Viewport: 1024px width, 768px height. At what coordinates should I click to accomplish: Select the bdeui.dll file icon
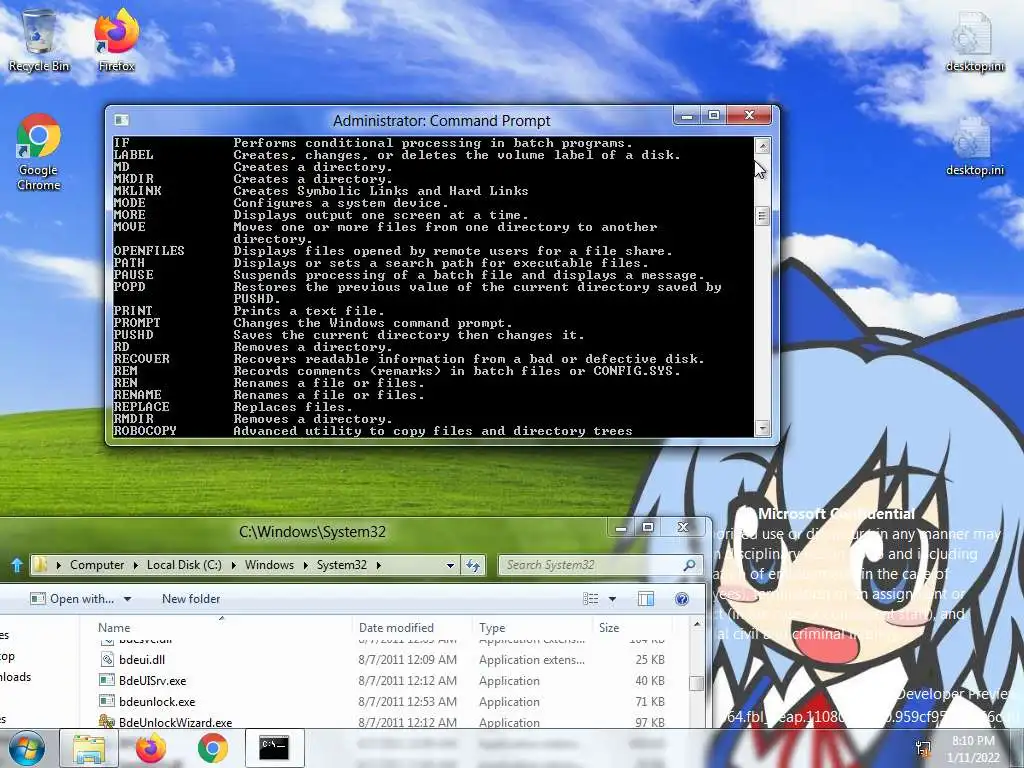107,660
